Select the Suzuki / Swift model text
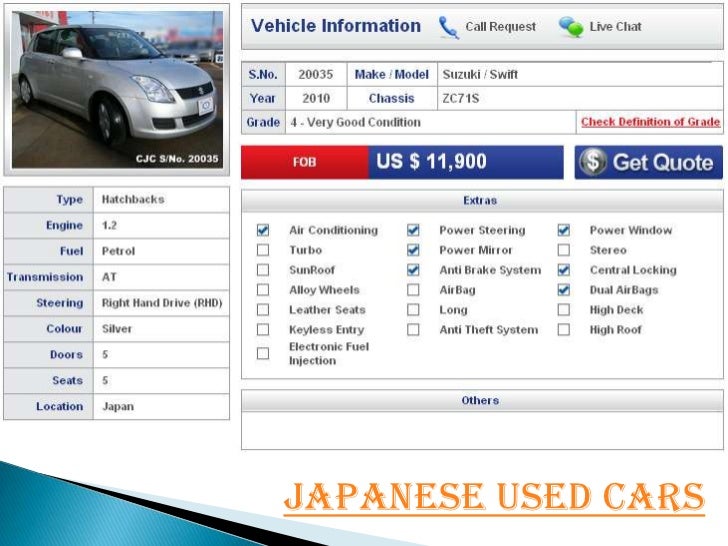 tap(480, 75)
